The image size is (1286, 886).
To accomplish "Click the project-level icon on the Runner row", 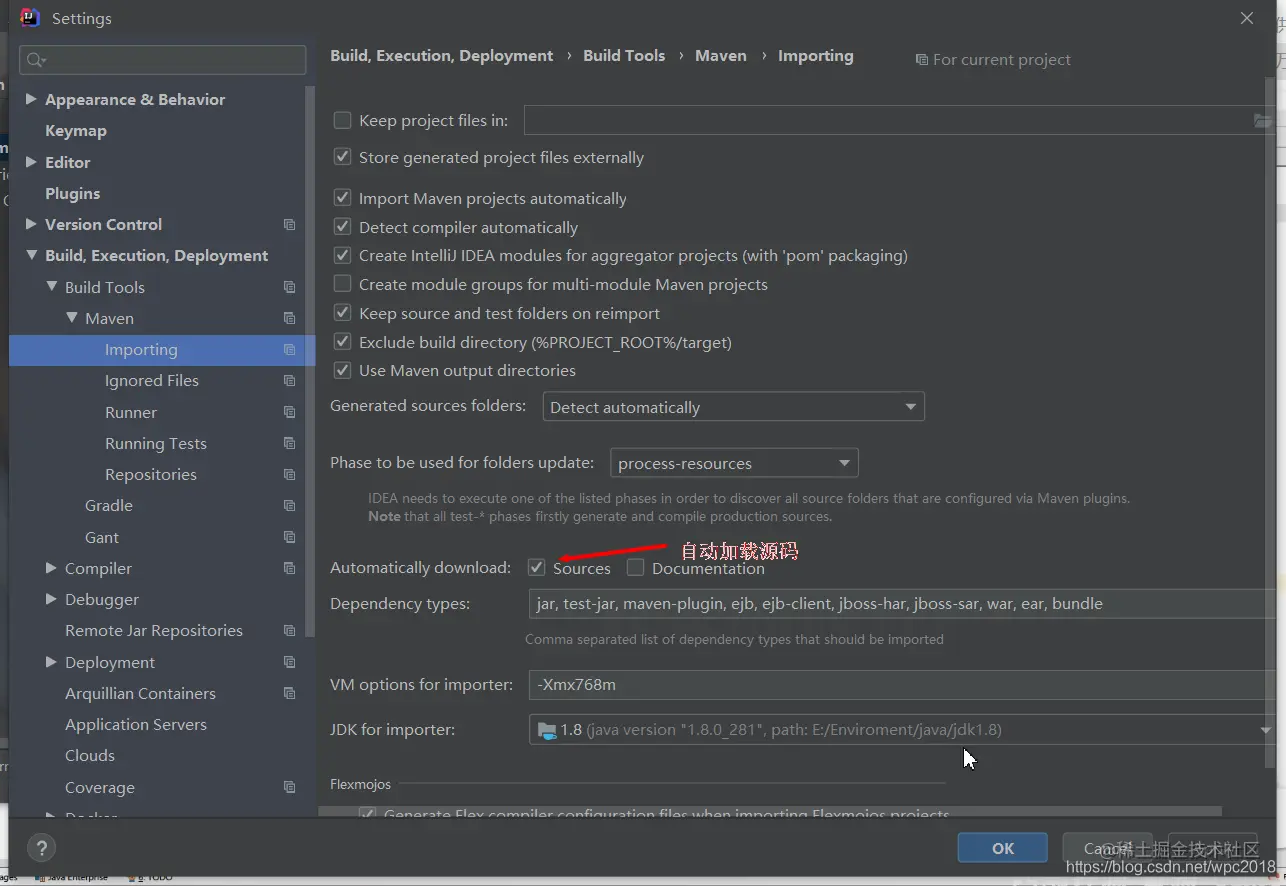I will click(289, 412).
